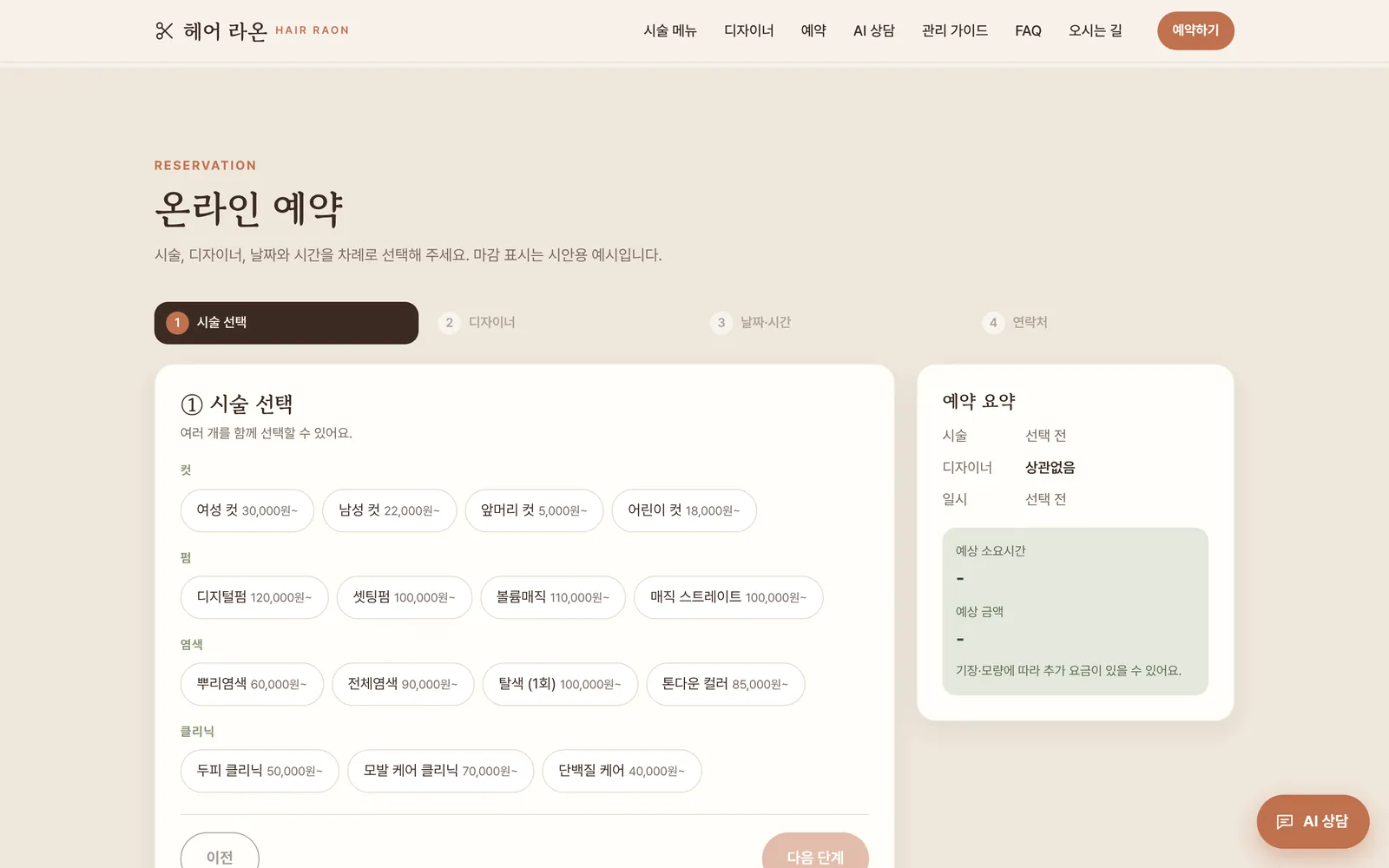
Task: Click the 예상 소요시간 label
Action: tap(991, 551)
